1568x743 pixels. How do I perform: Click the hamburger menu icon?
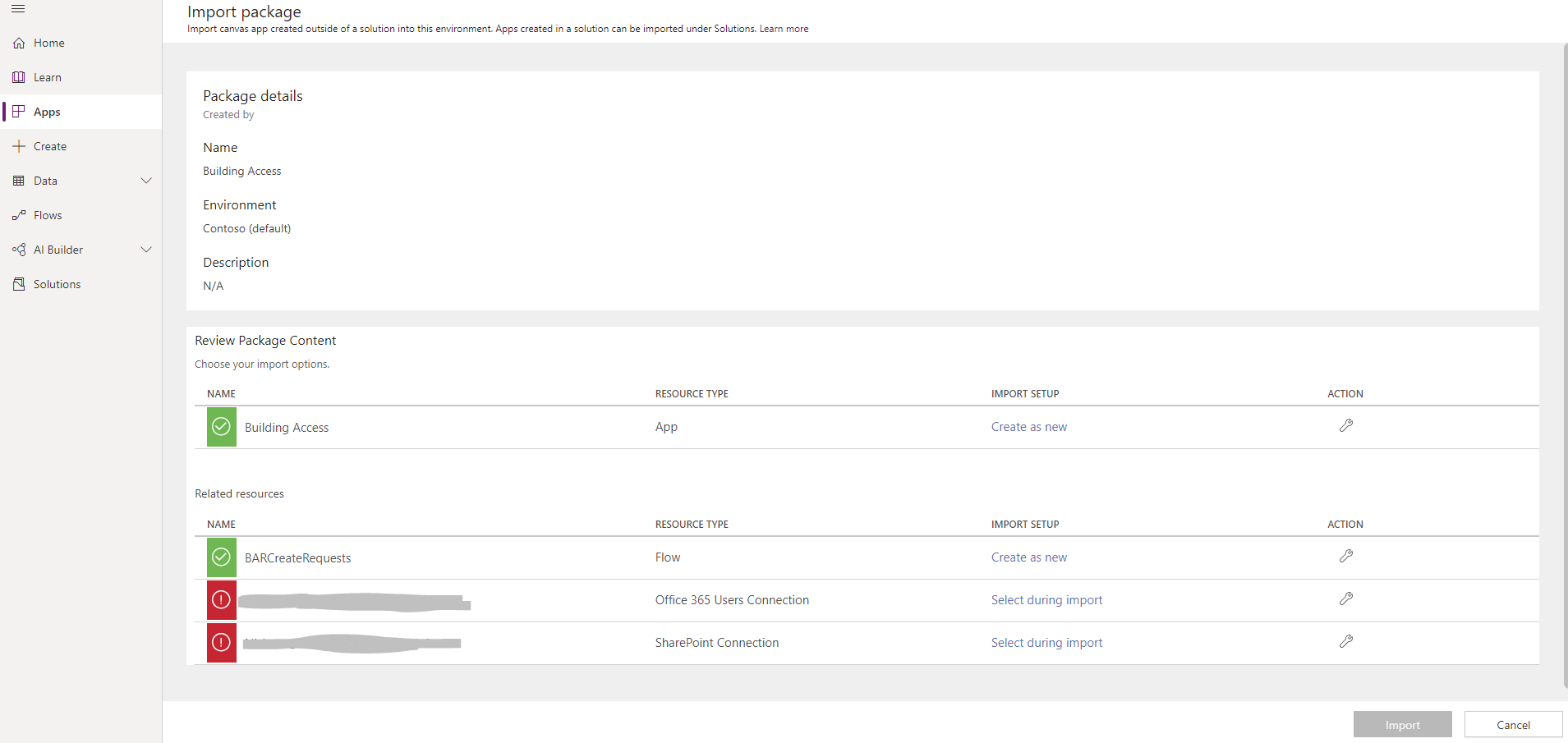[x=18, y=9]
